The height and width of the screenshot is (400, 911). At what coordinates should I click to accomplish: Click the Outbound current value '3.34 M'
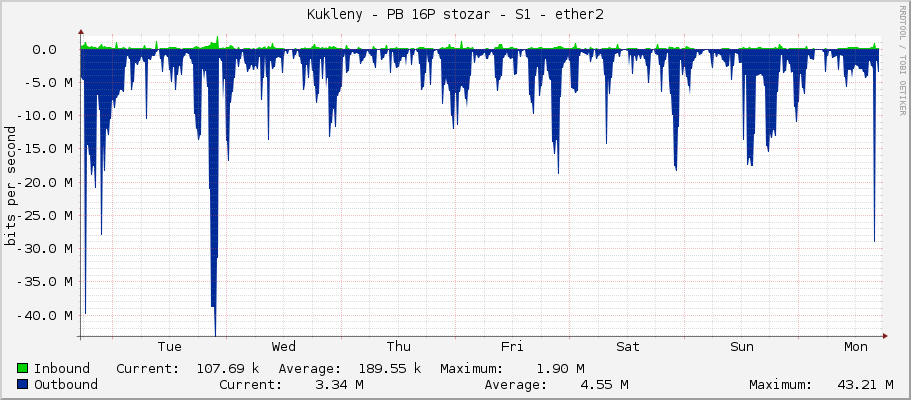(x=337, y=384)
